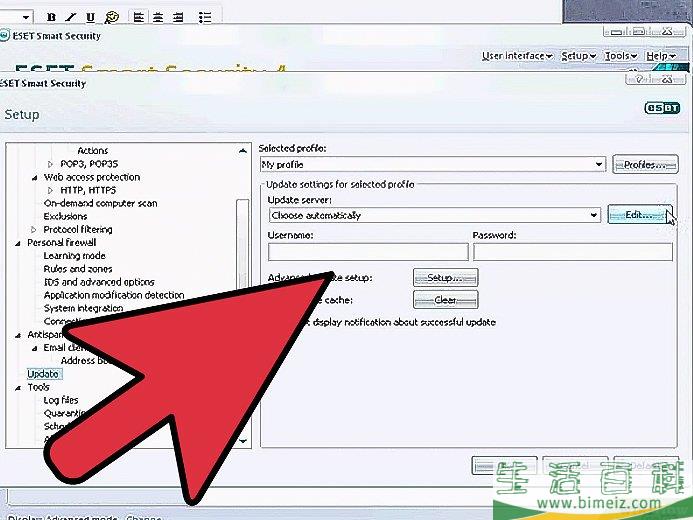Select Application modification detection item
Viewport: 693px width, 520px height.
pyautogui.click(x=114, y=295)
